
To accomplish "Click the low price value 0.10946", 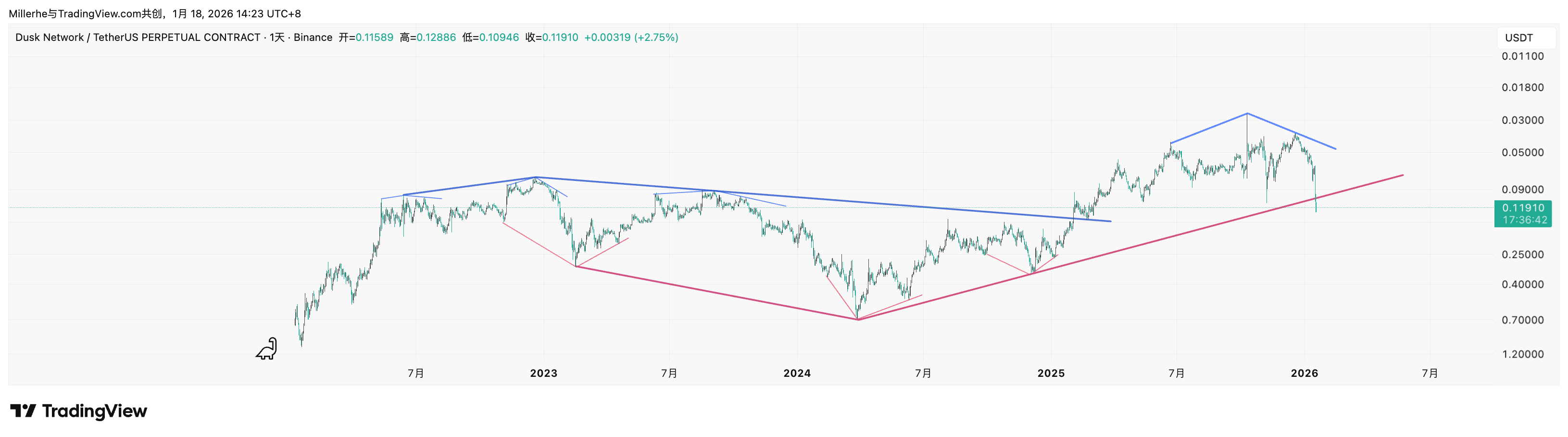I will coord(499,38).
